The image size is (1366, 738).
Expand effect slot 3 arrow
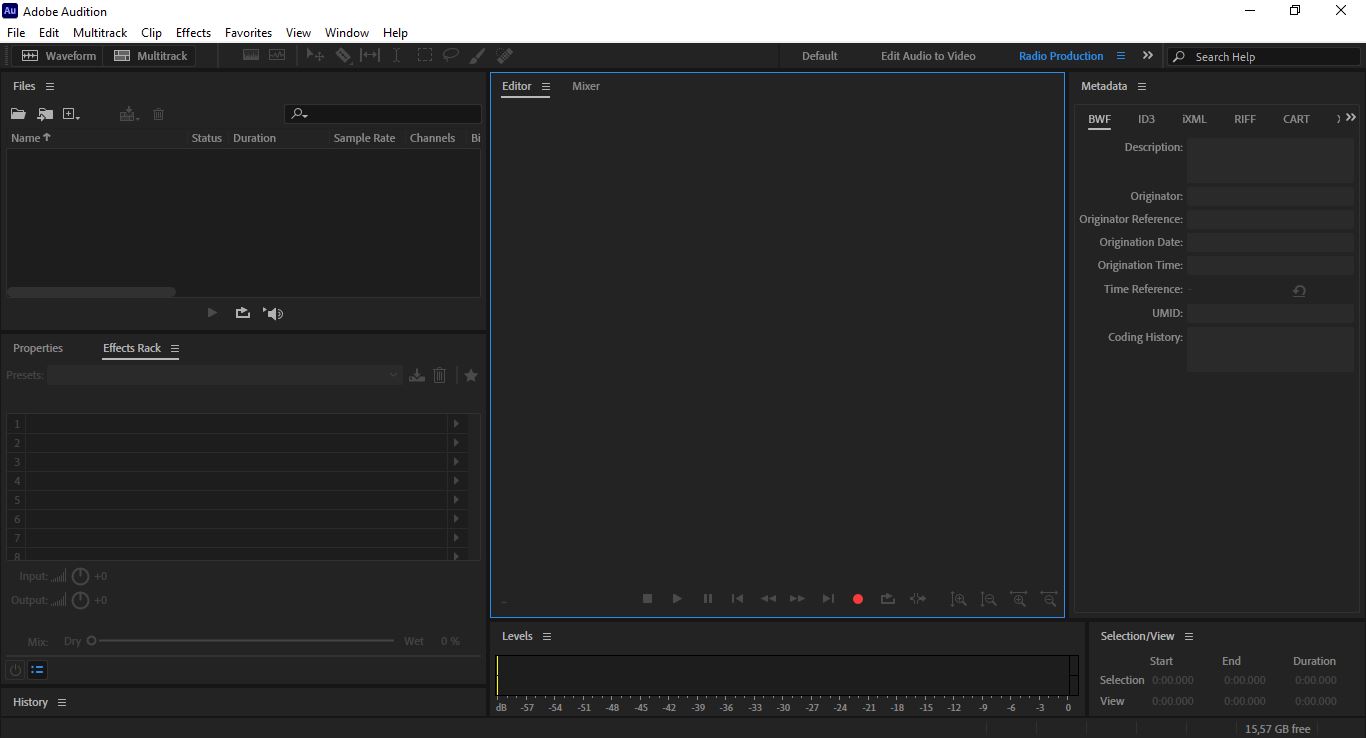(x=457, y=462)
